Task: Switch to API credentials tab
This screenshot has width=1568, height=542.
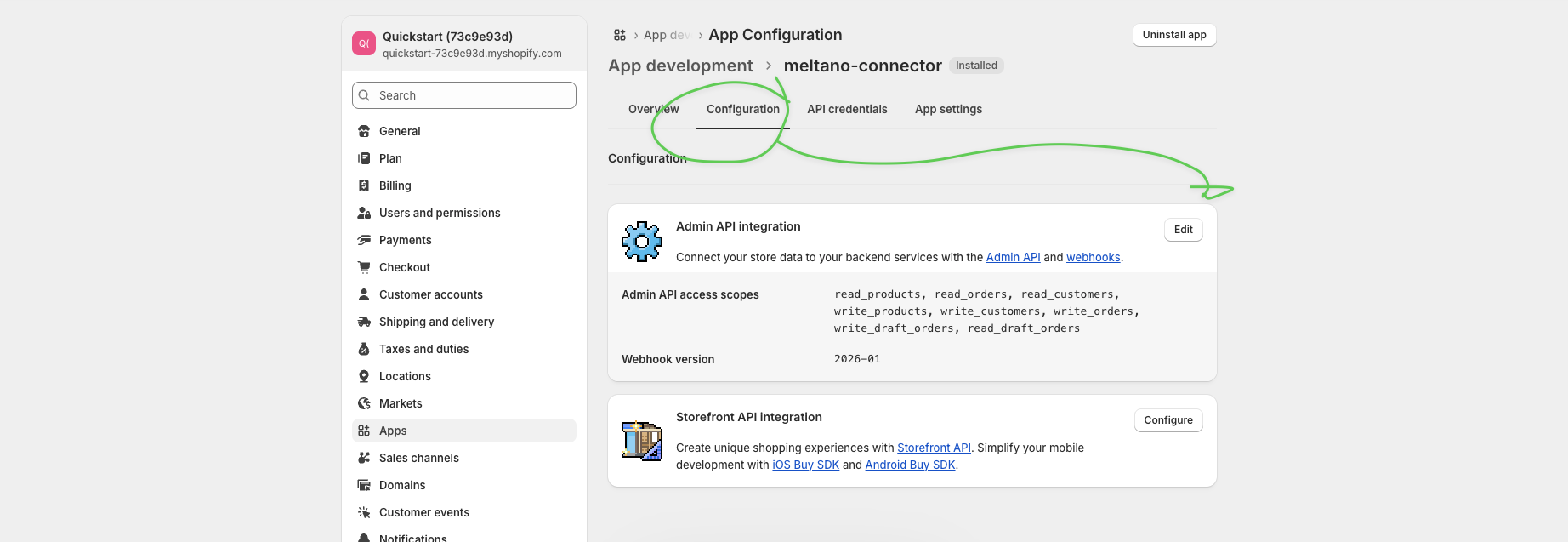Action: click(x=847, y=109)
